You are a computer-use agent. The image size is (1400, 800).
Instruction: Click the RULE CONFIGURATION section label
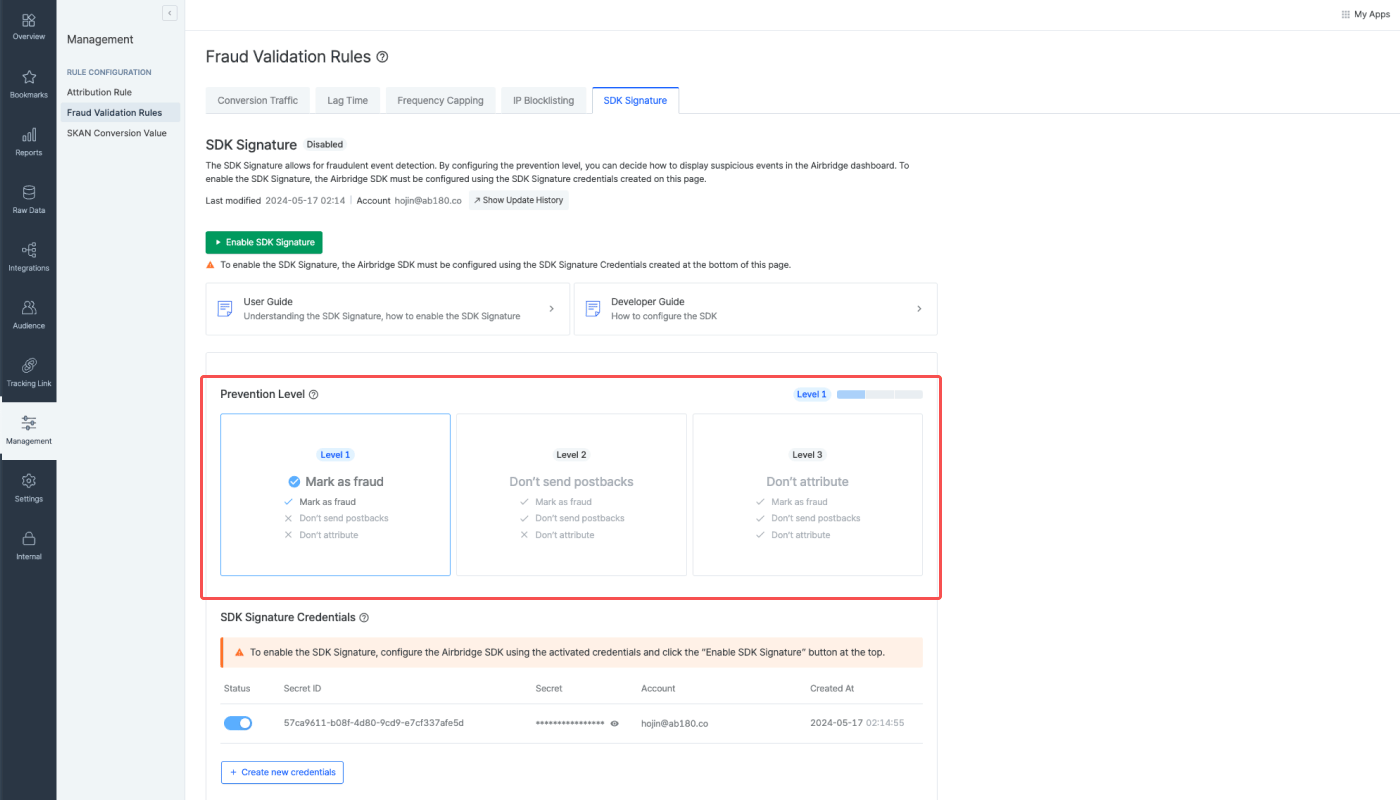pos(109,72)
